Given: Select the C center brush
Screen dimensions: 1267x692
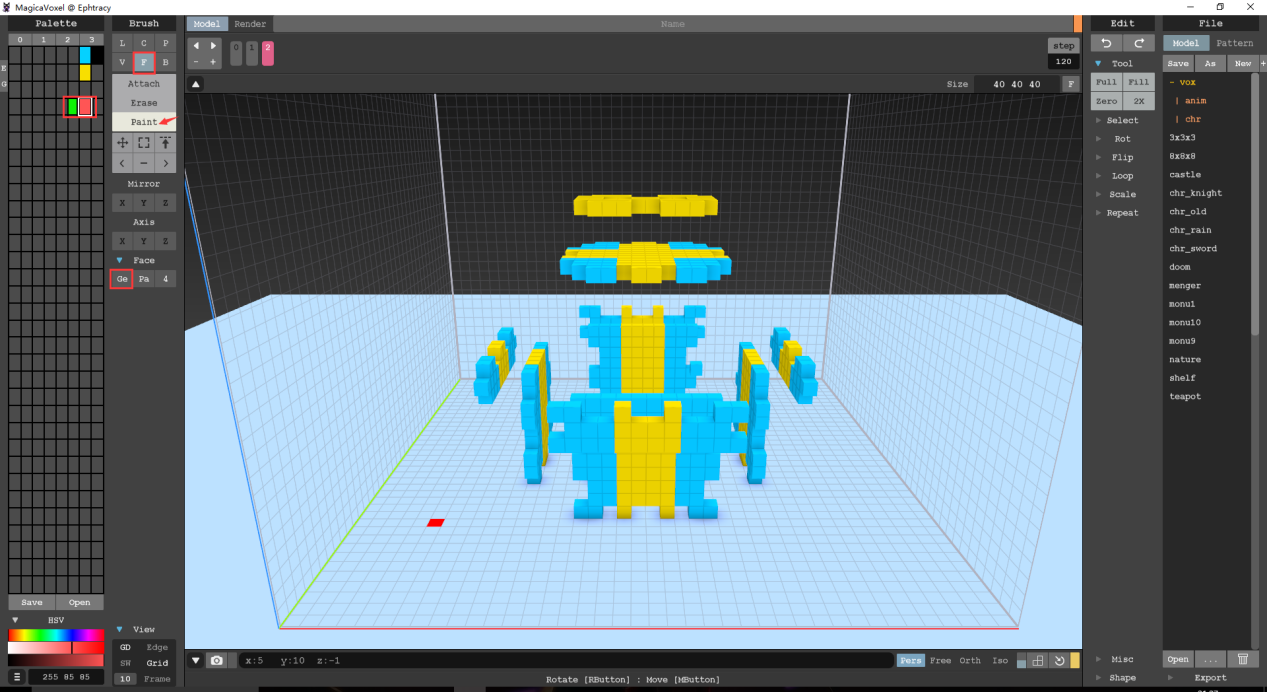Looking at the screenshot, I should pos(144,43).
